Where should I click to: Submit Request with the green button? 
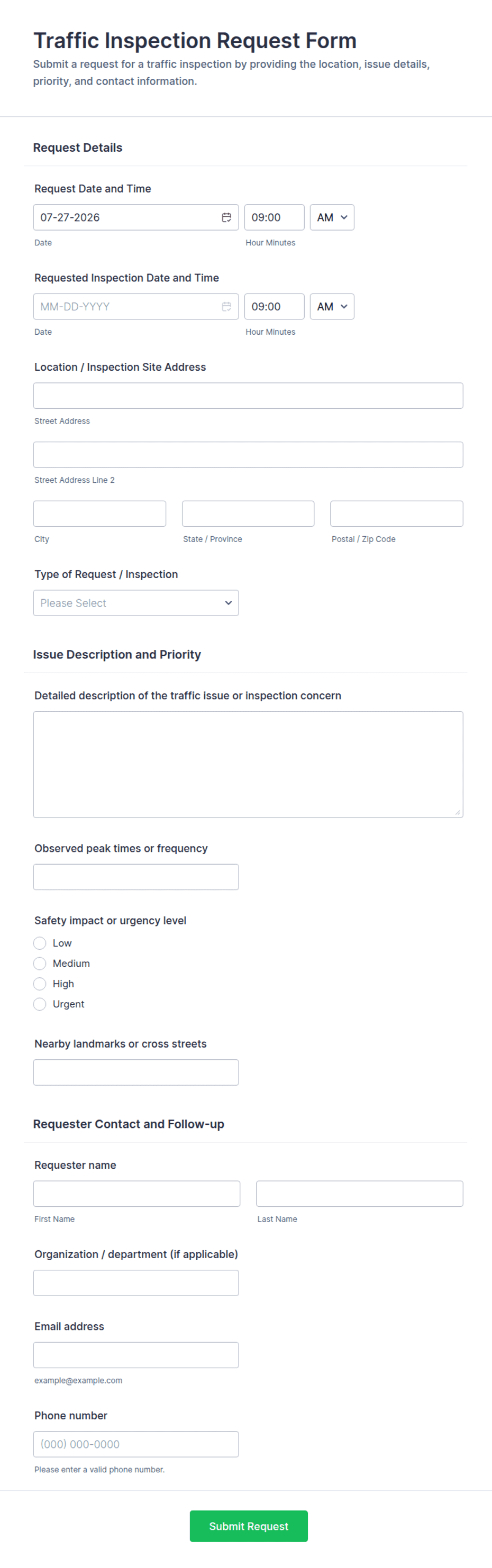249,1526
